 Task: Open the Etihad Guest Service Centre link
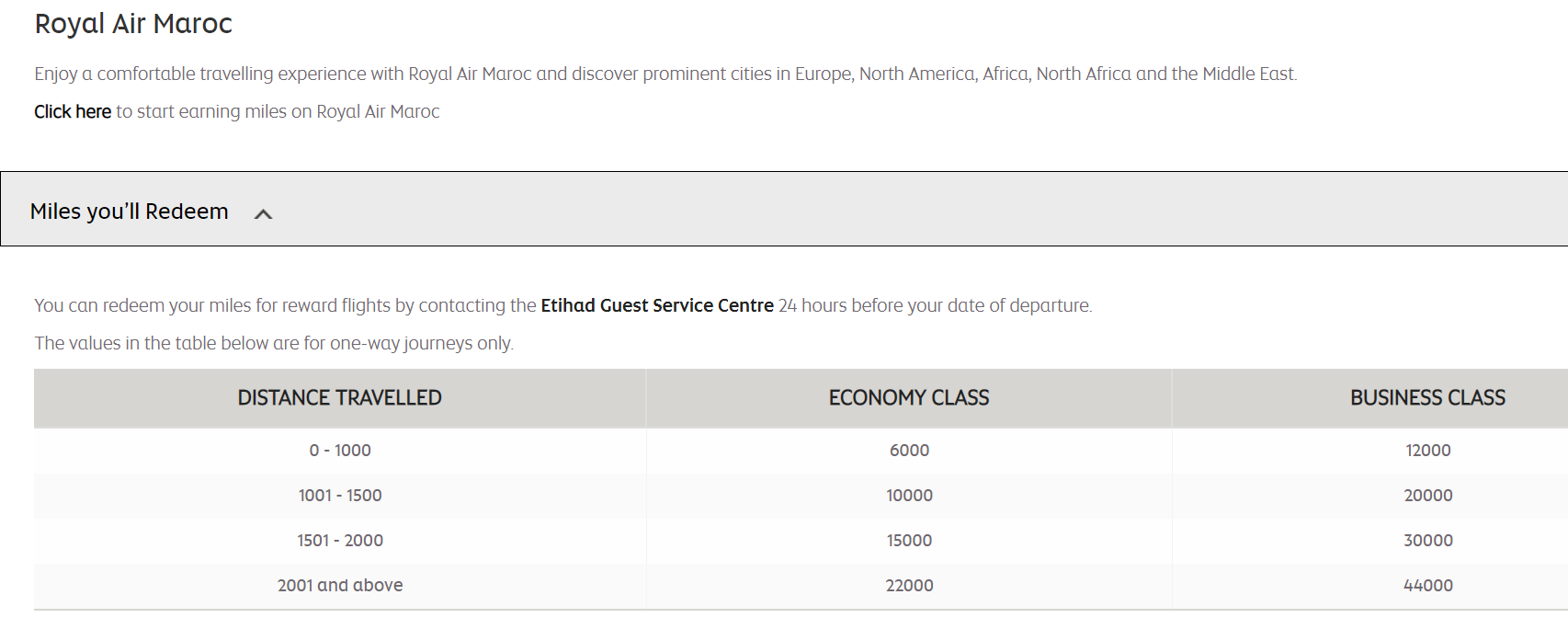coord(656,305)
